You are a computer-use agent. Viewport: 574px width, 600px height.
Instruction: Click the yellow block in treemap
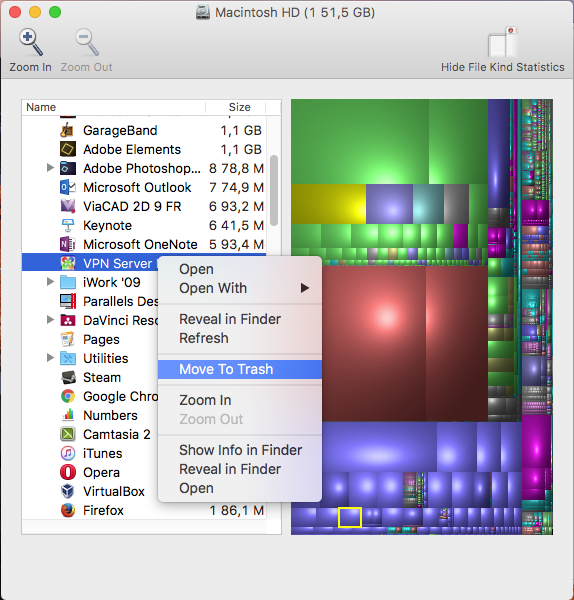coord(328,204)
